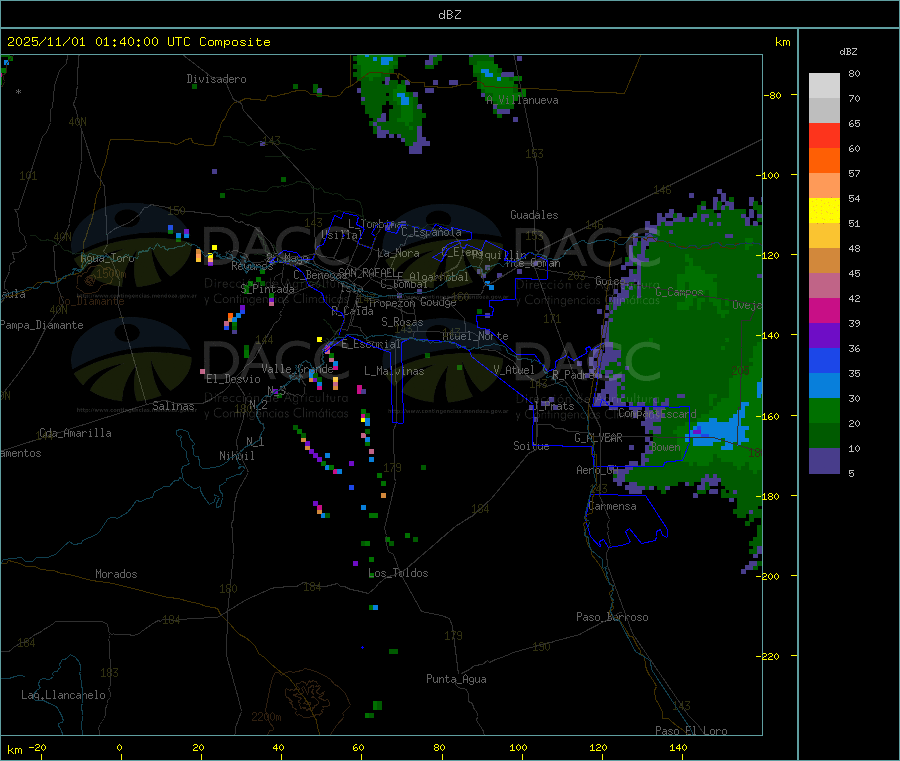
Task: Click the Agua_Toro location label
Action: [x=107, y=258]
